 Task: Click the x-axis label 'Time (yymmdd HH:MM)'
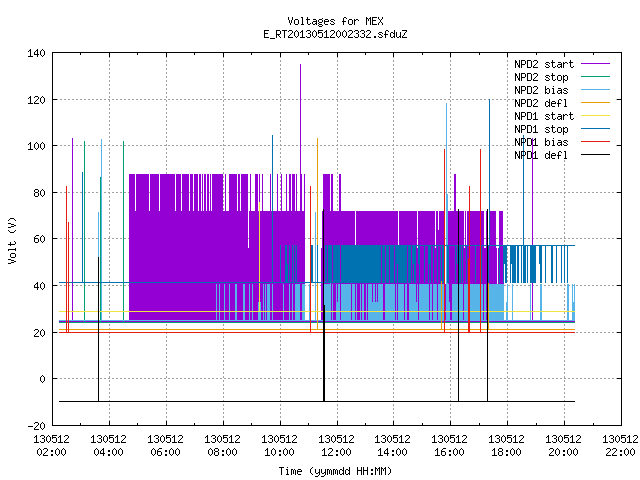click(335, 471)
